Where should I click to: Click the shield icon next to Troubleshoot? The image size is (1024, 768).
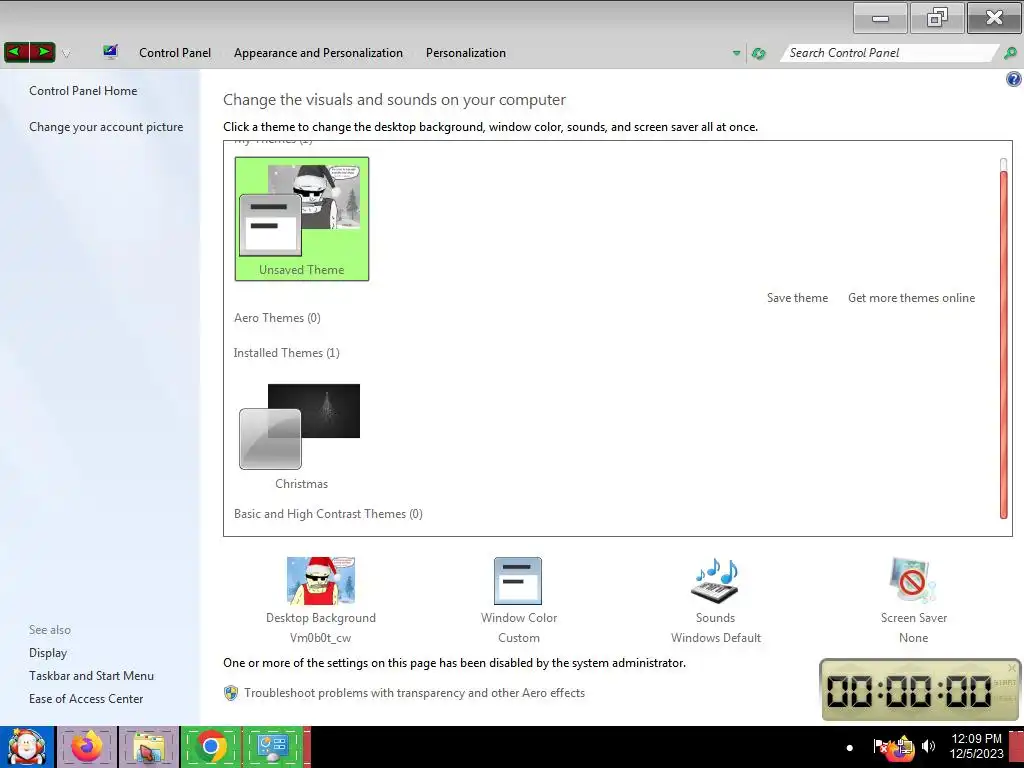click(231, 693)
